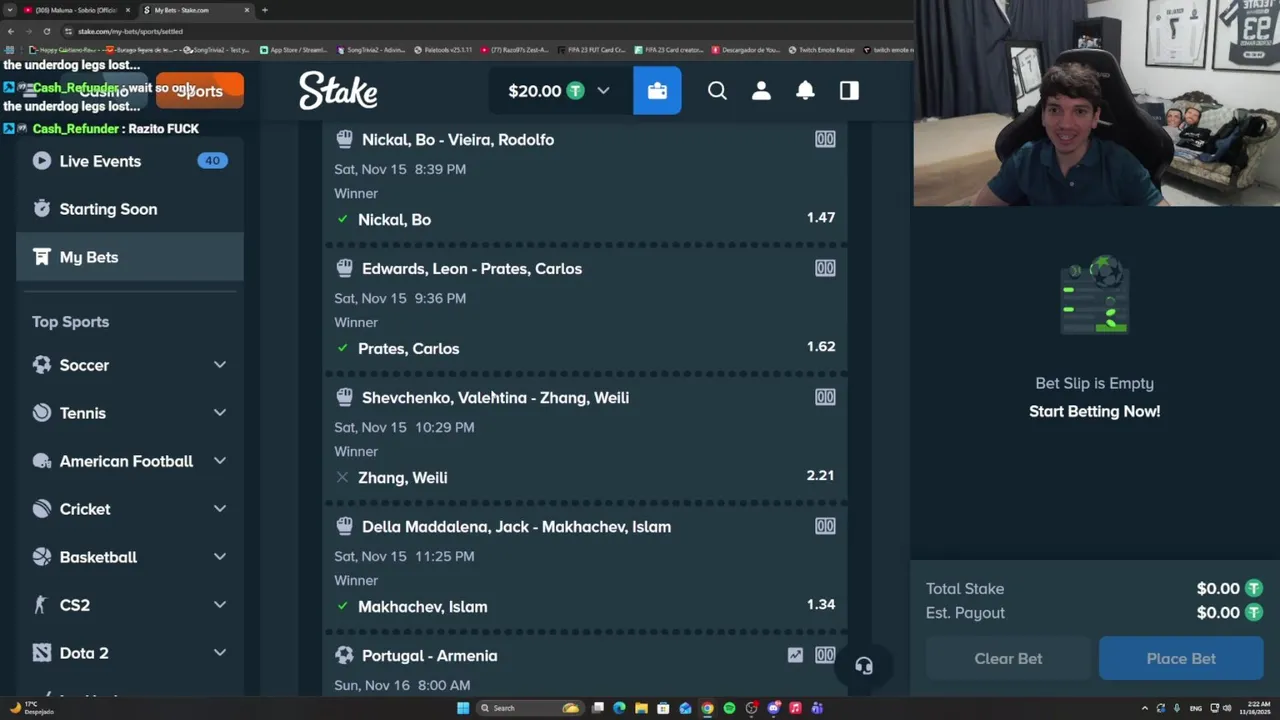Open Starting Soon in the sidebar

(x=130, y=209)
